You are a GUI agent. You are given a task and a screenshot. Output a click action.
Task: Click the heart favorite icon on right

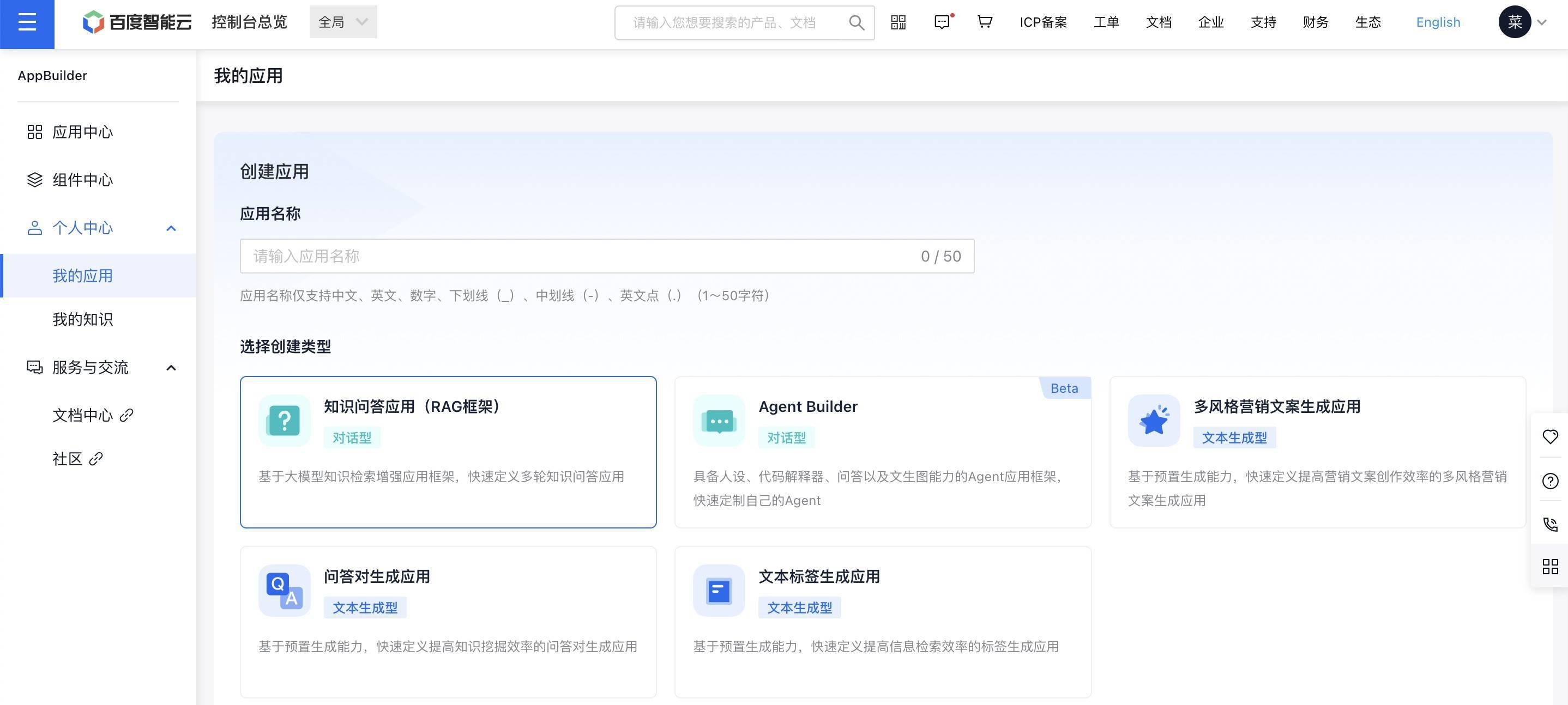pyautogui.click(x=1551, y=437)
